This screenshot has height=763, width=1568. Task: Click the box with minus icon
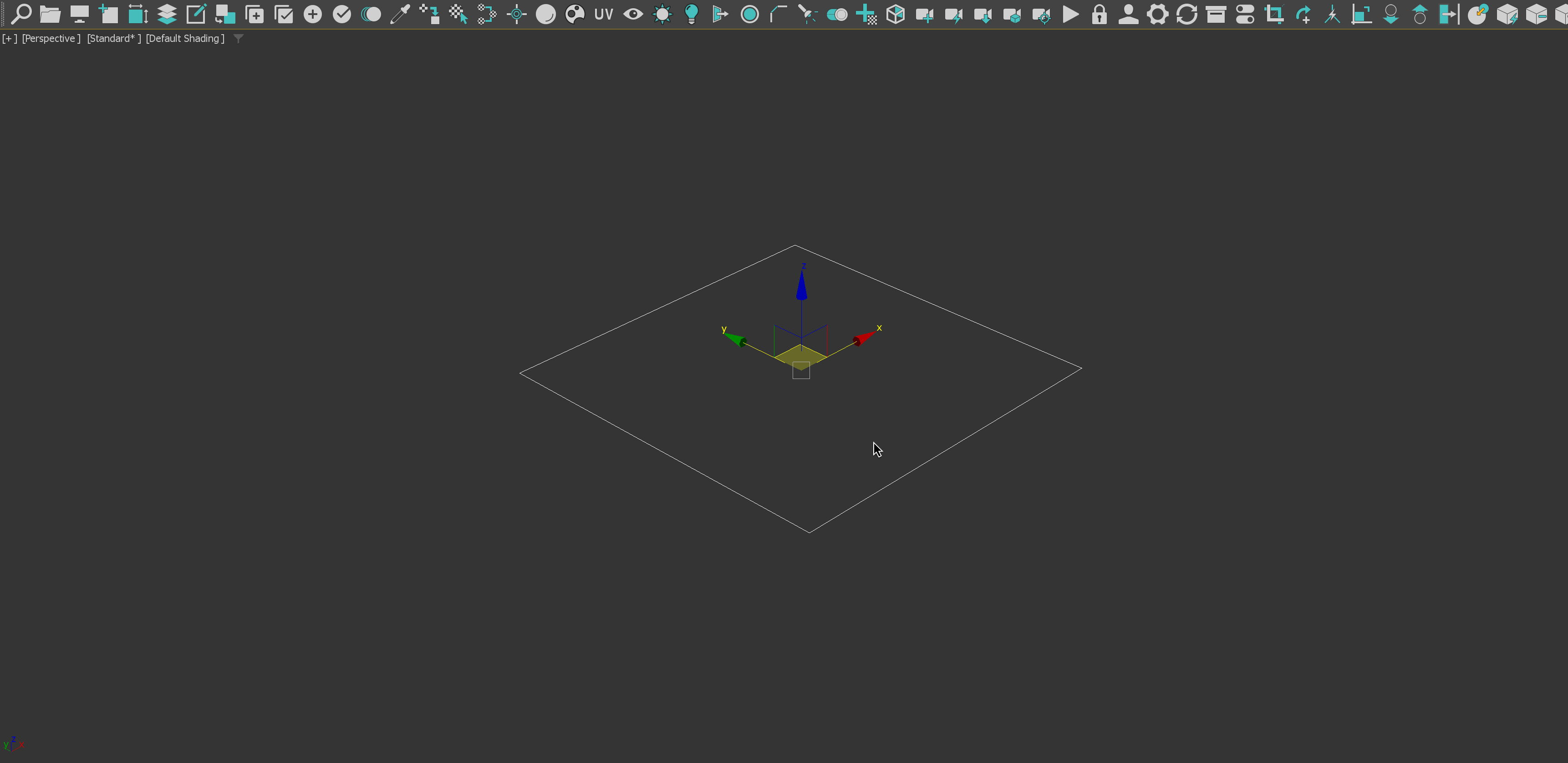pos(1536,13)
